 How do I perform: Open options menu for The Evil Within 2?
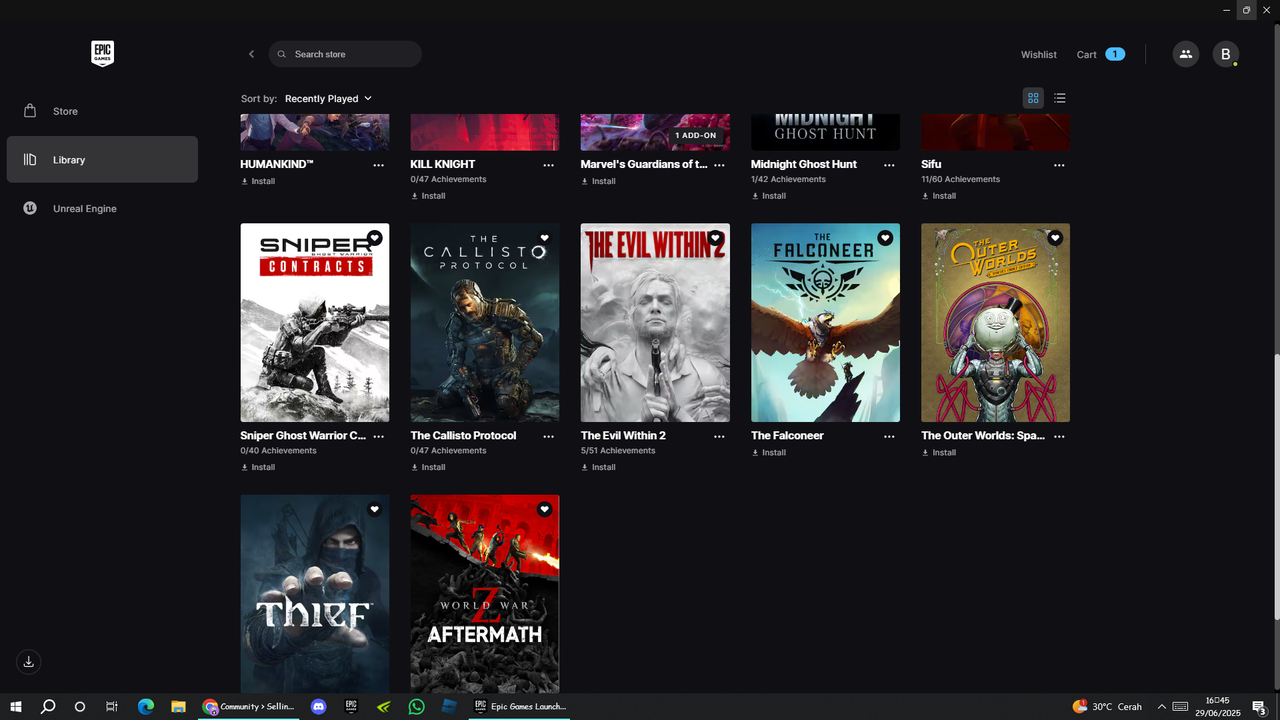tap(719, 436)
